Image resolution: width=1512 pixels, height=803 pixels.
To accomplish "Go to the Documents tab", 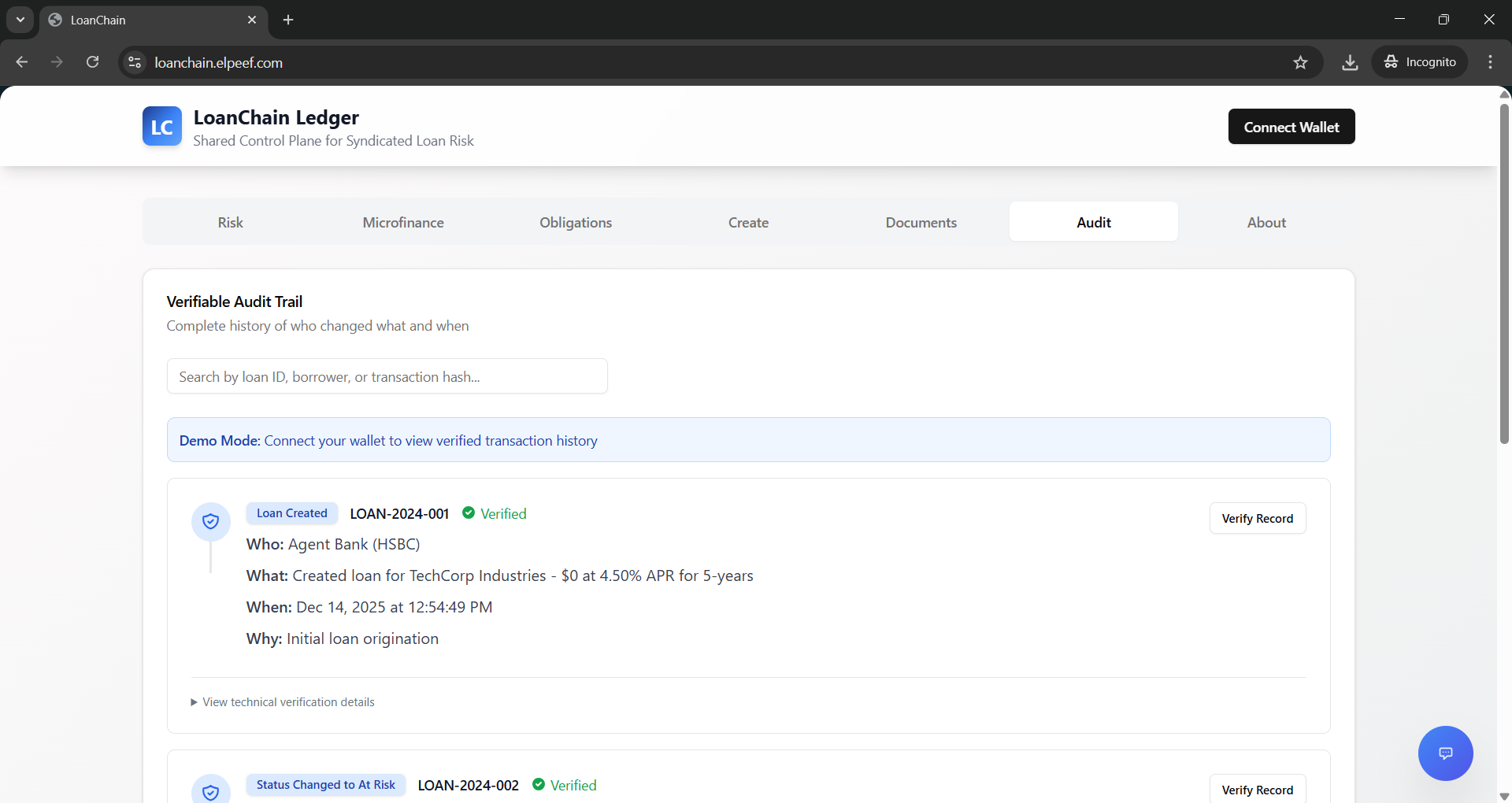I will click(921, 223).
